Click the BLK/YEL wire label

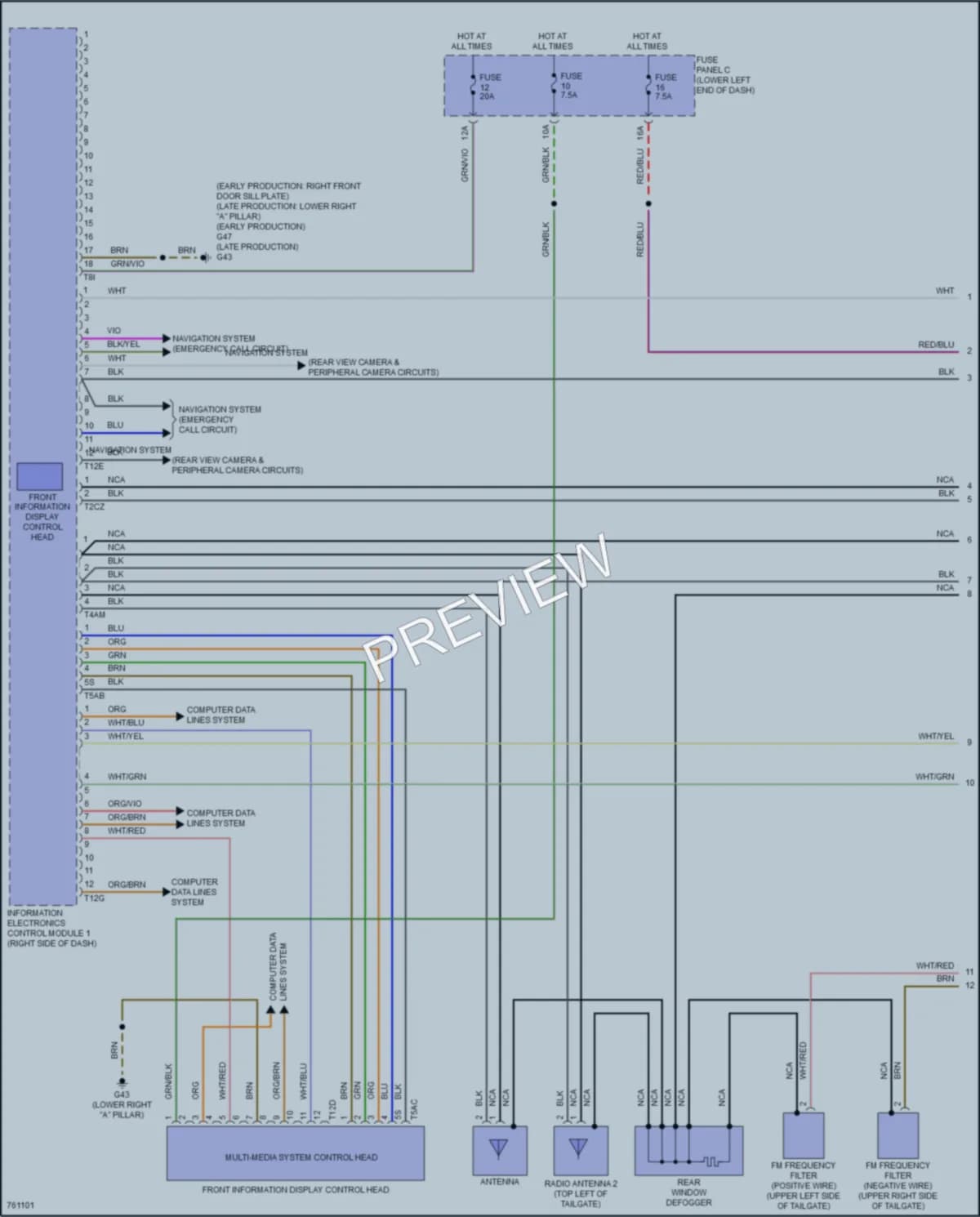(x=123, y=344)
